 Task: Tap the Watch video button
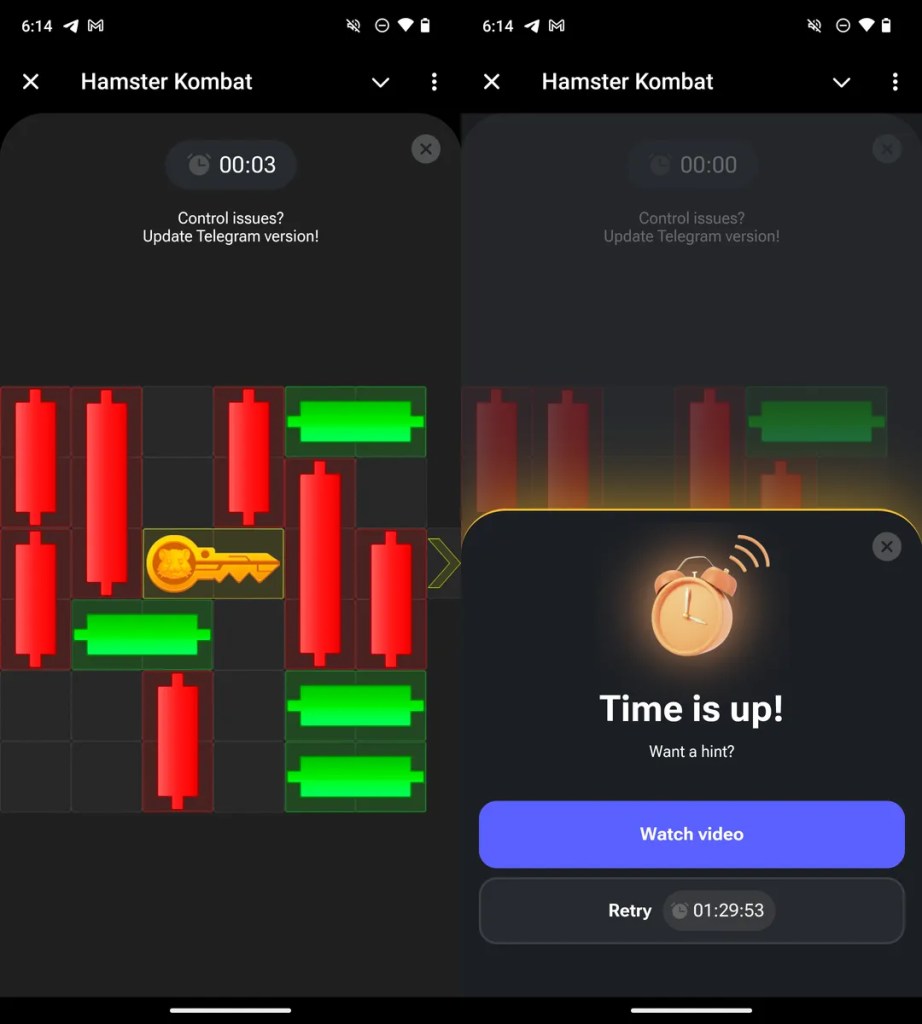pos(692,834)
